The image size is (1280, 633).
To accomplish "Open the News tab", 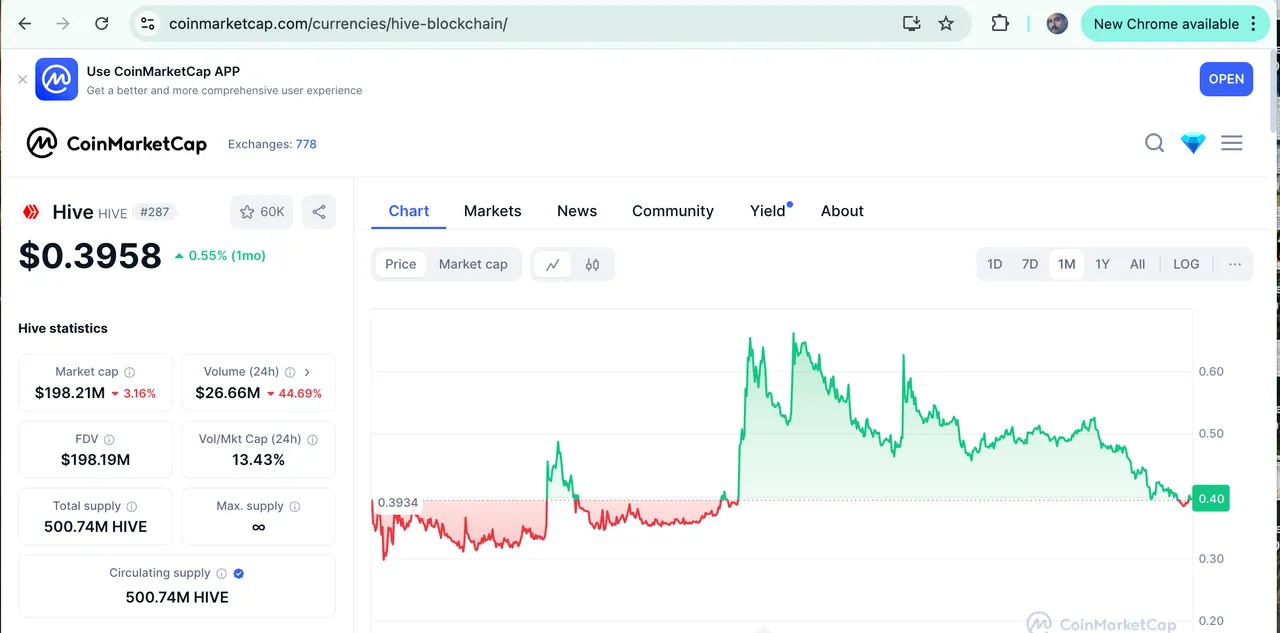I will click(x=577, y=211).
